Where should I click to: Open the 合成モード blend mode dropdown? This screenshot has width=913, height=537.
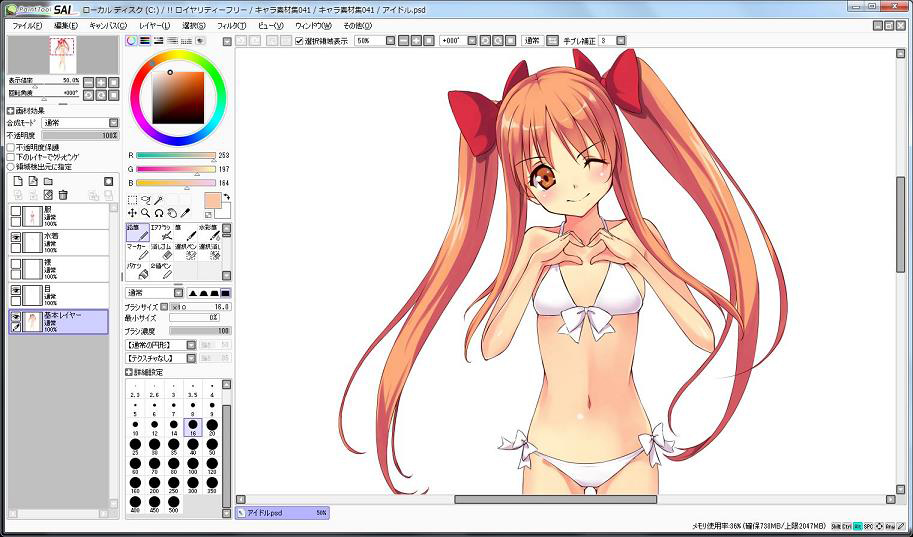(113, 123)
